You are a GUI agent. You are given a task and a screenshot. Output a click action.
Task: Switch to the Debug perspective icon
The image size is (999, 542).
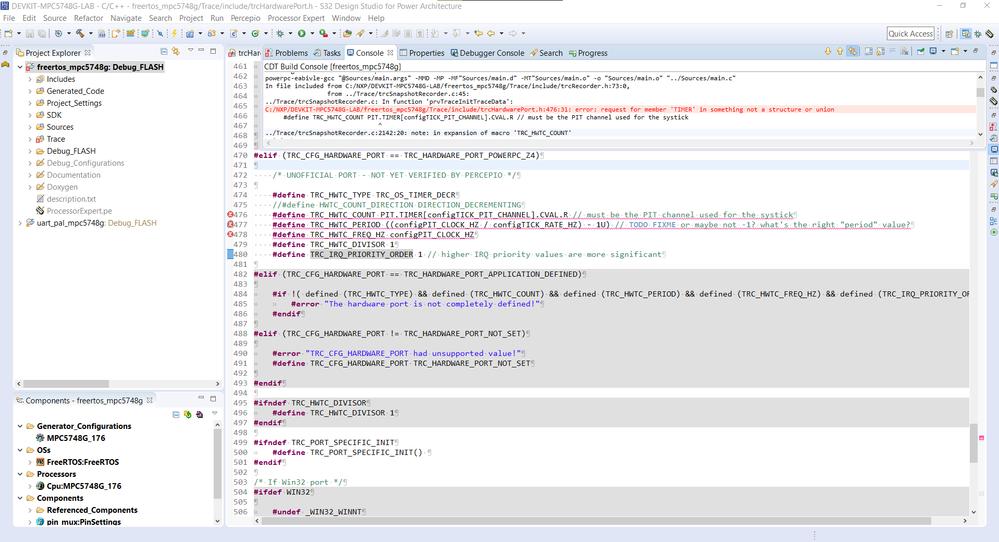tap(978, 34)
